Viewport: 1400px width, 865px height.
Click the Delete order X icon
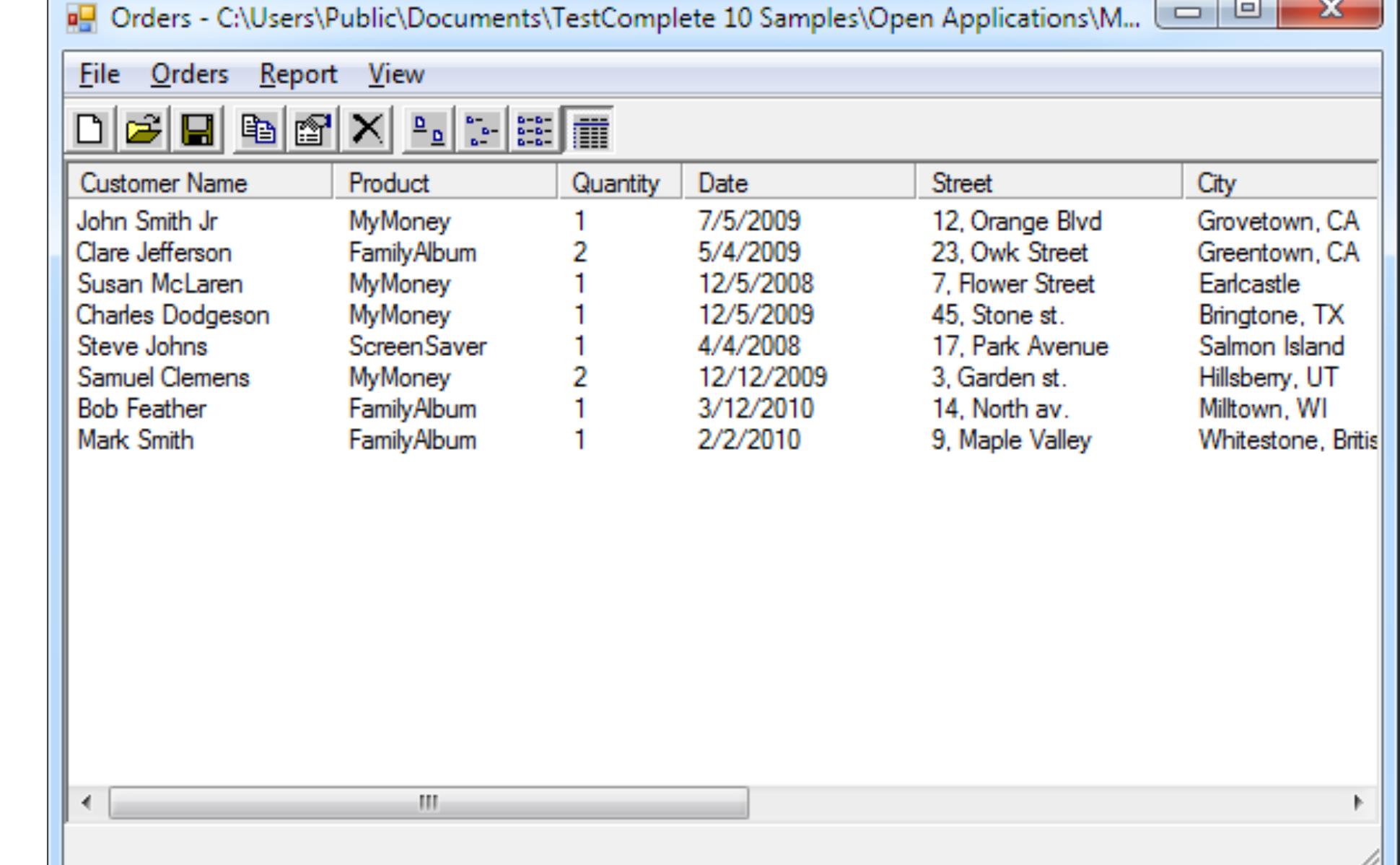[367, 131]
